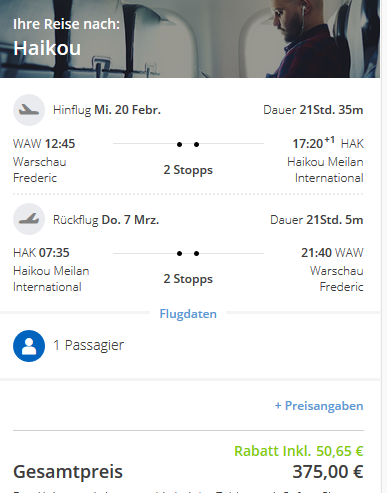This screenshot has width=387, height=493.
Task: Click the Hinflug Mi. 20 Febr. date
Action: pyautogui.click(x=107, y=110)
